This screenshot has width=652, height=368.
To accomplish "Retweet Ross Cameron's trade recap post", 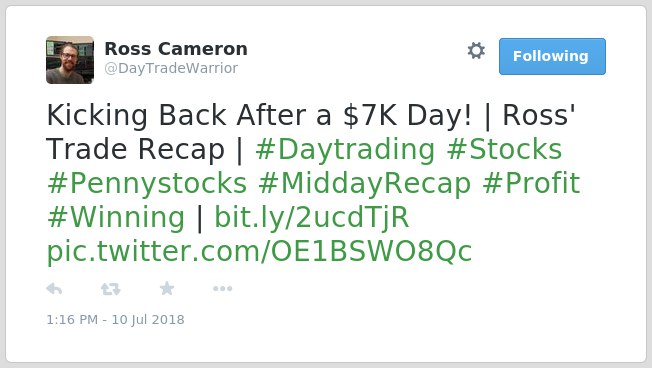I will pyautogui.click(x=111, y=289).
